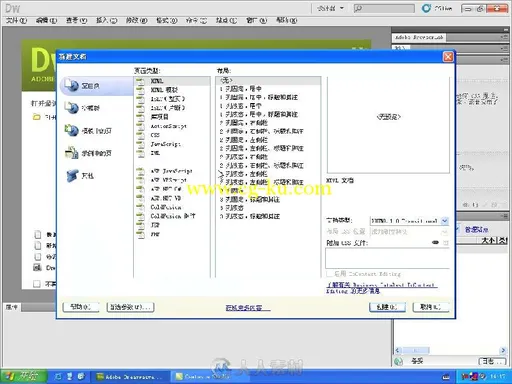The height and width of the screenshot is (384, 512).
Task: Switch to the Adobe BrowserLab panel tab
Action: [419, 37]
